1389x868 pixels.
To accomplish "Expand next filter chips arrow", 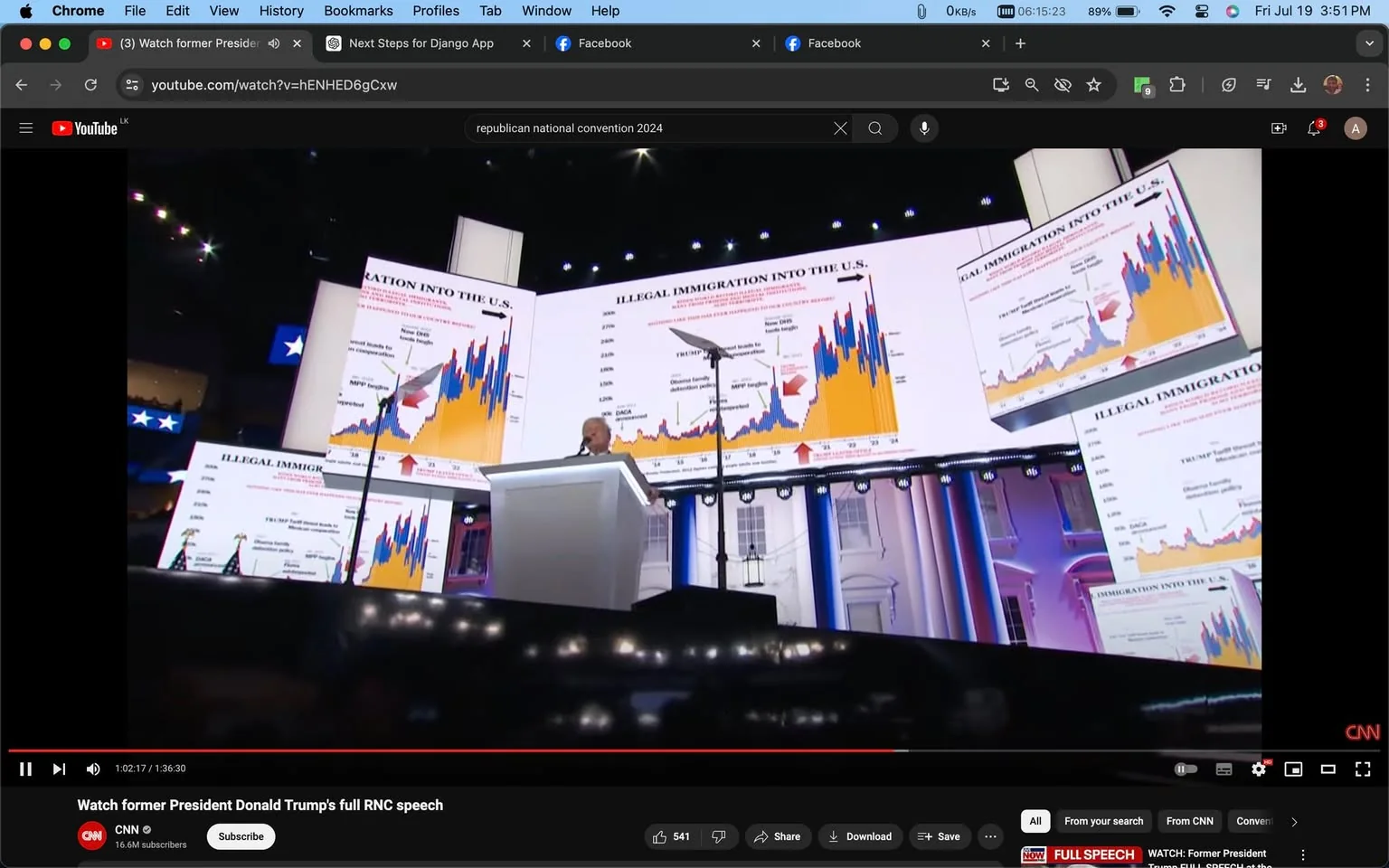I will click(x=1294, y=822).
